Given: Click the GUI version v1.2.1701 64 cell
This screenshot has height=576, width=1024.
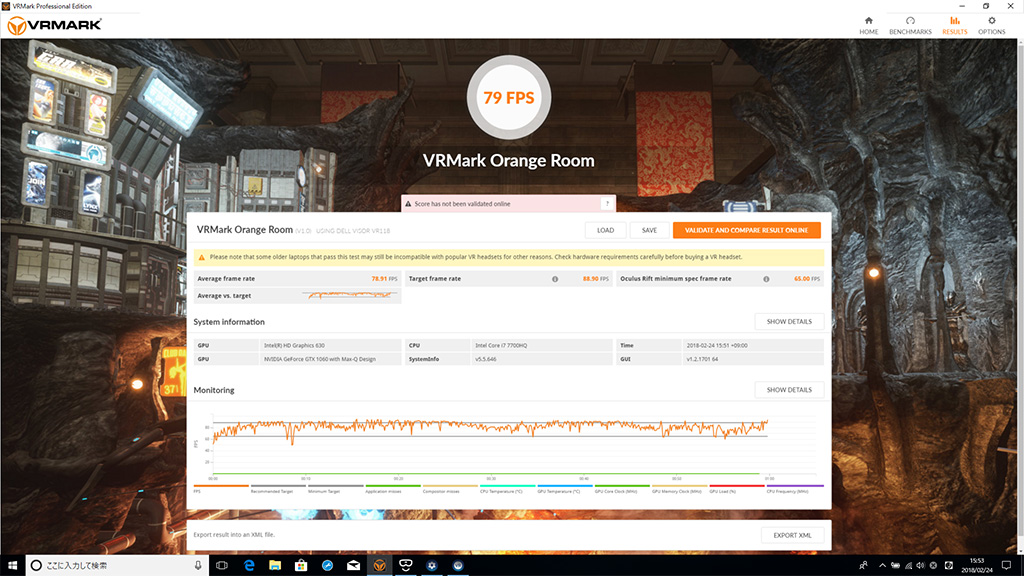Looking at the screenshot, I should (x=753, y=359).
